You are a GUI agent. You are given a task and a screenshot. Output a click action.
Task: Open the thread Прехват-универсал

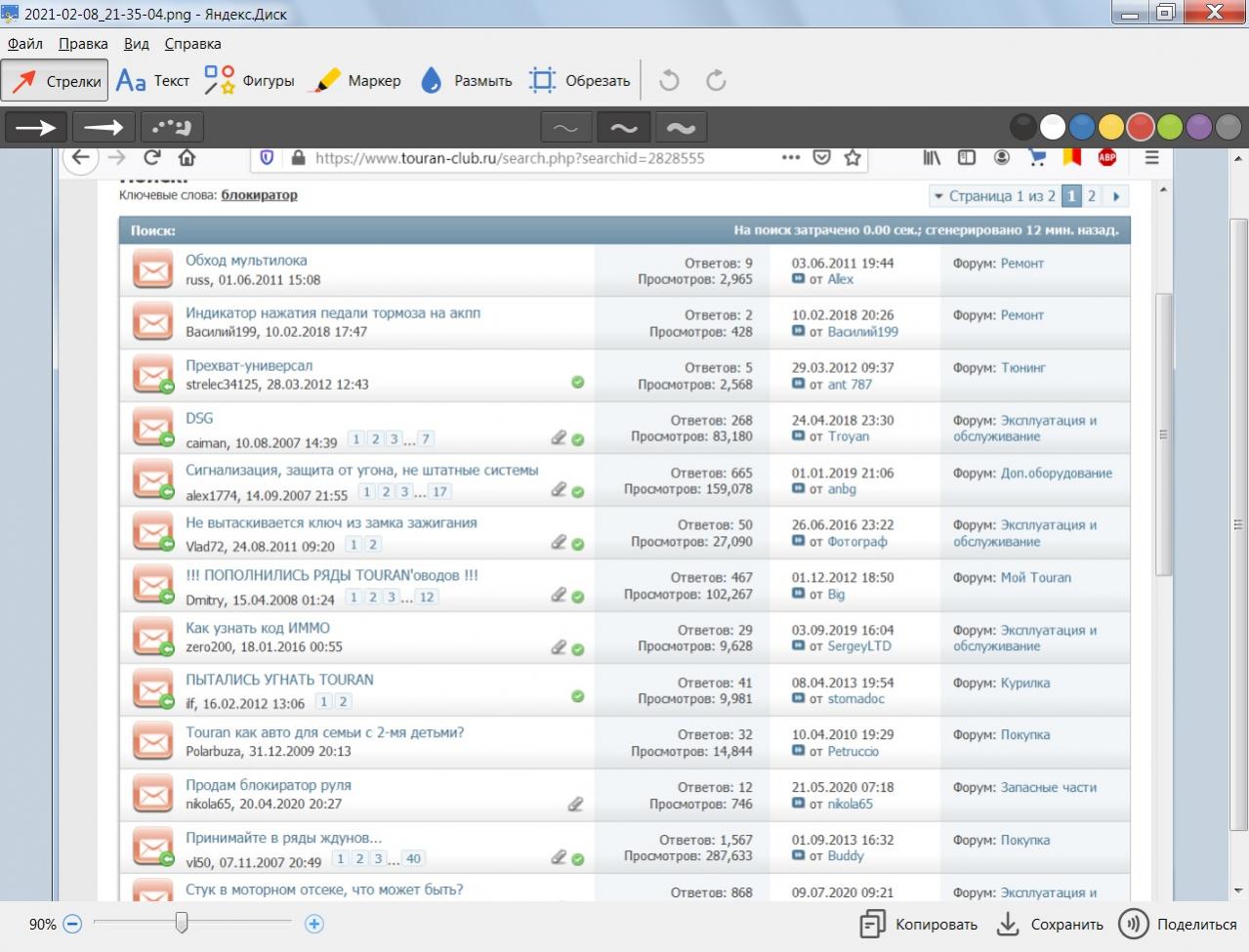249,366
